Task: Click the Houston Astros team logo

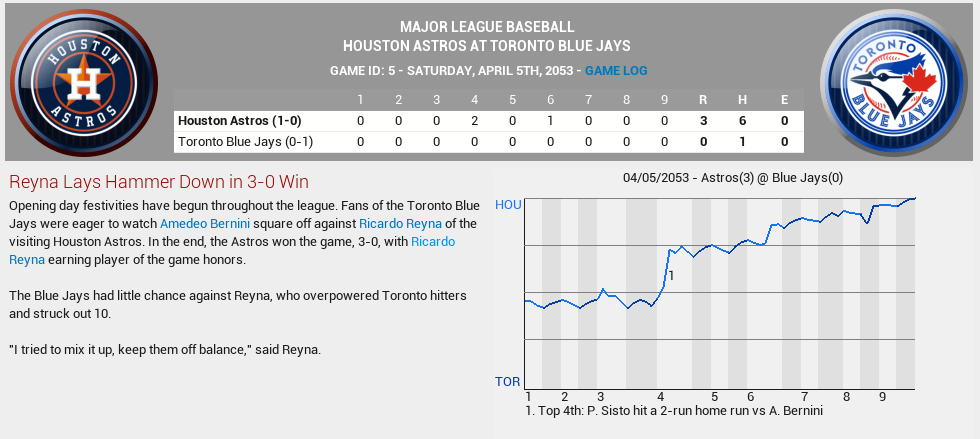Action: pos(84,82)
